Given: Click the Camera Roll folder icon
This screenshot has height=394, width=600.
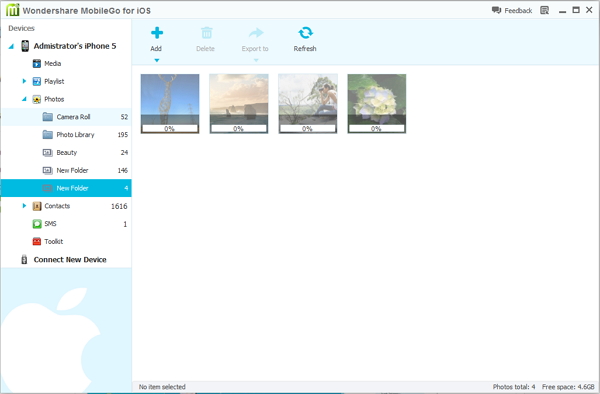Looking at the screenshot, I should click(47, 117).
